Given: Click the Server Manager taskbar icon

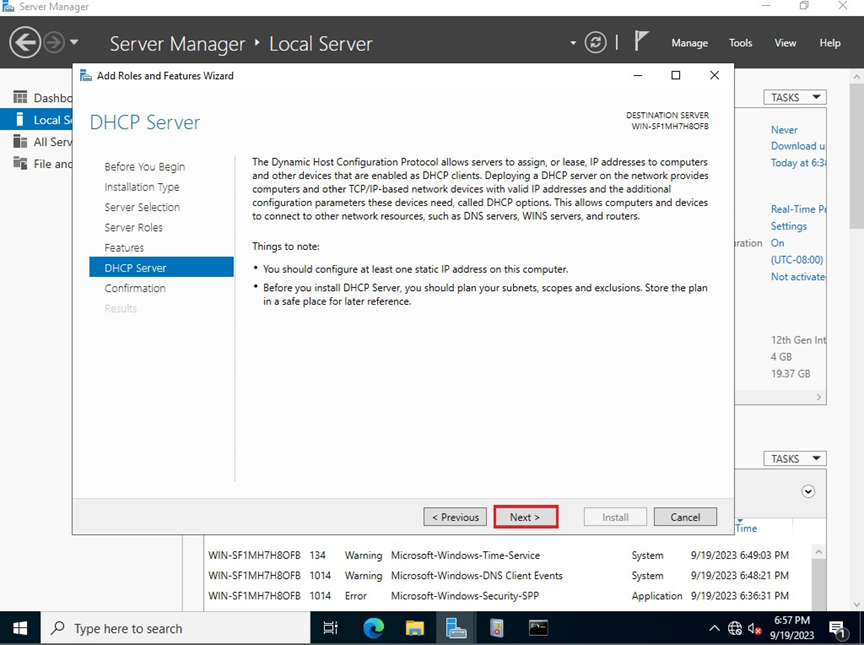Looking at the screenshot, I should click(x=456, y=628).
